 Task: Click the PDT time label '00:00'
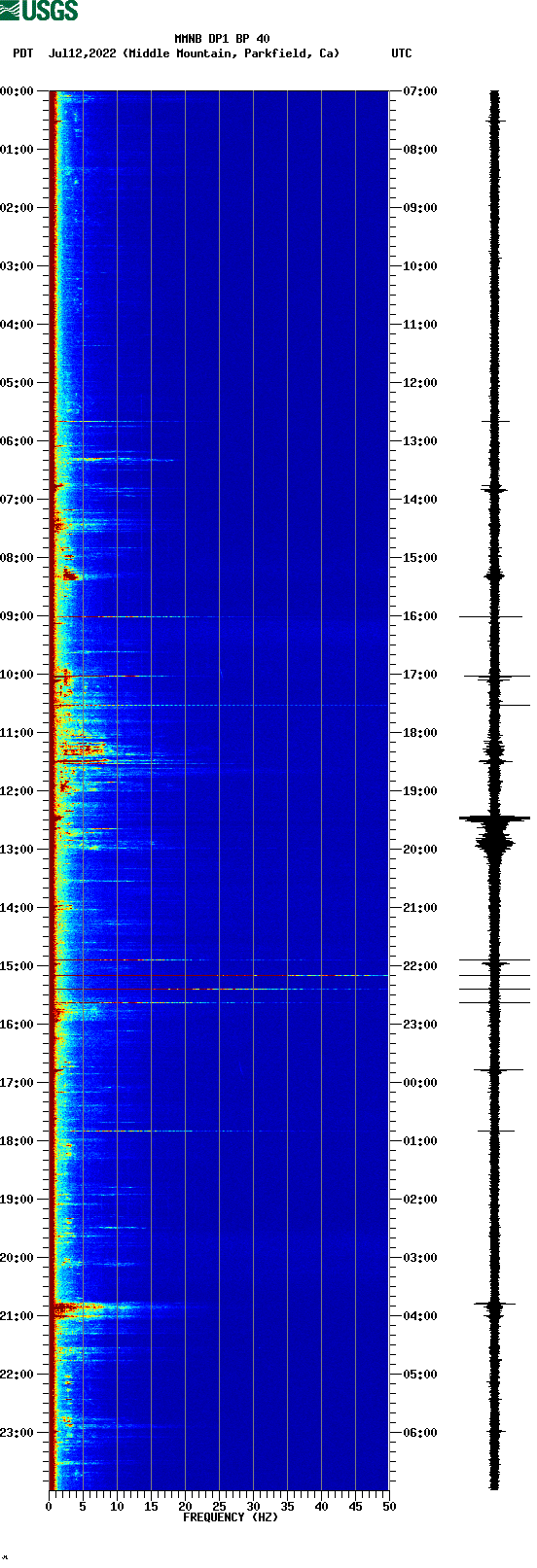click(x=17, y=91)
